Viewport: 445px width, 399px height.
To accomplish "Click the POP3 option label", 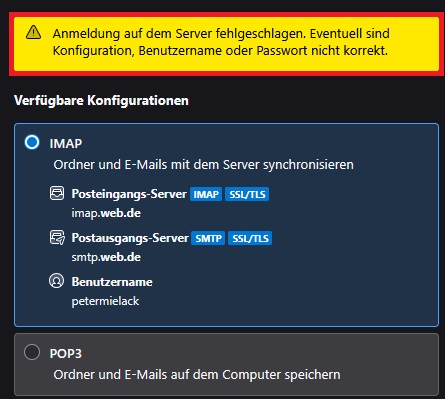I will 66,353.
